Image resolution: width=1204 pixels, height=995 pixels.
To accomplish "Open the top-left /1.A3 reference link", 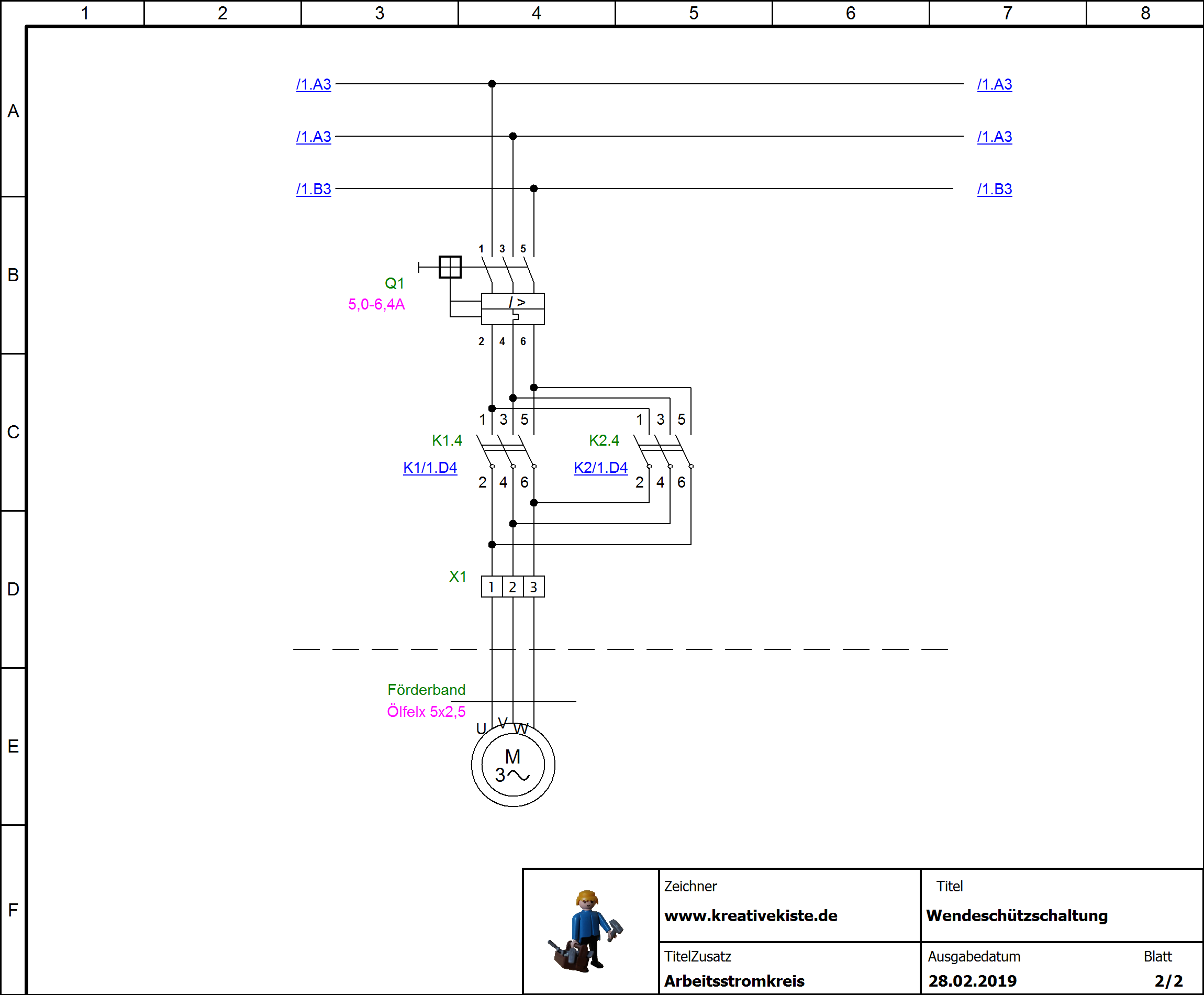I will [x=314, y=84].
